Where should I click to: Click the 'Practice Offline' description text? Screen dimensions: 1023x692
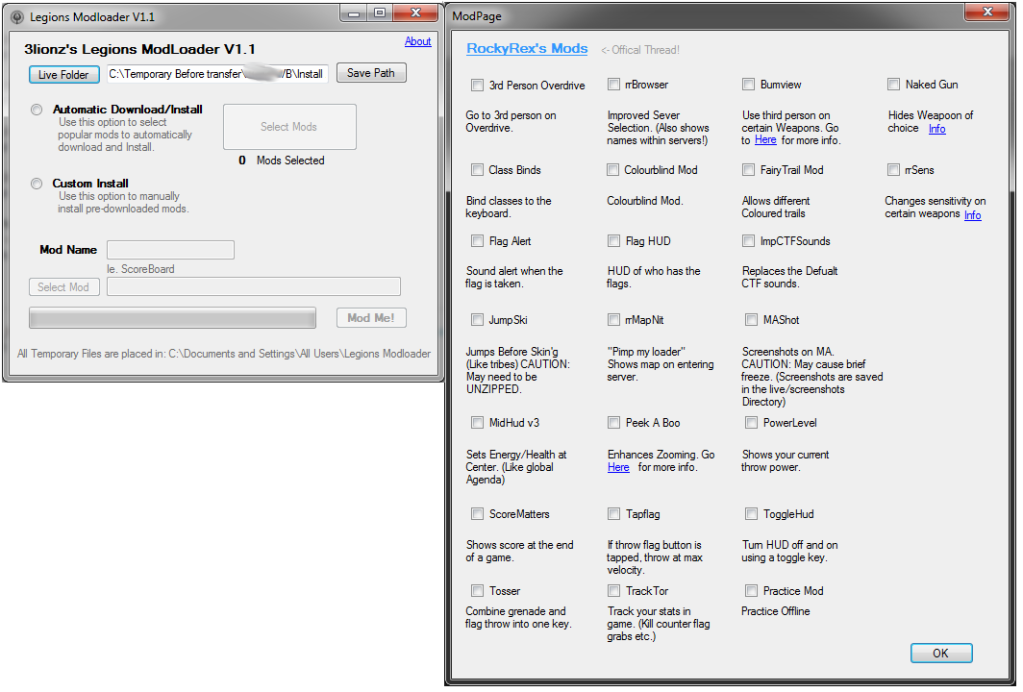[x=776, y=612]
